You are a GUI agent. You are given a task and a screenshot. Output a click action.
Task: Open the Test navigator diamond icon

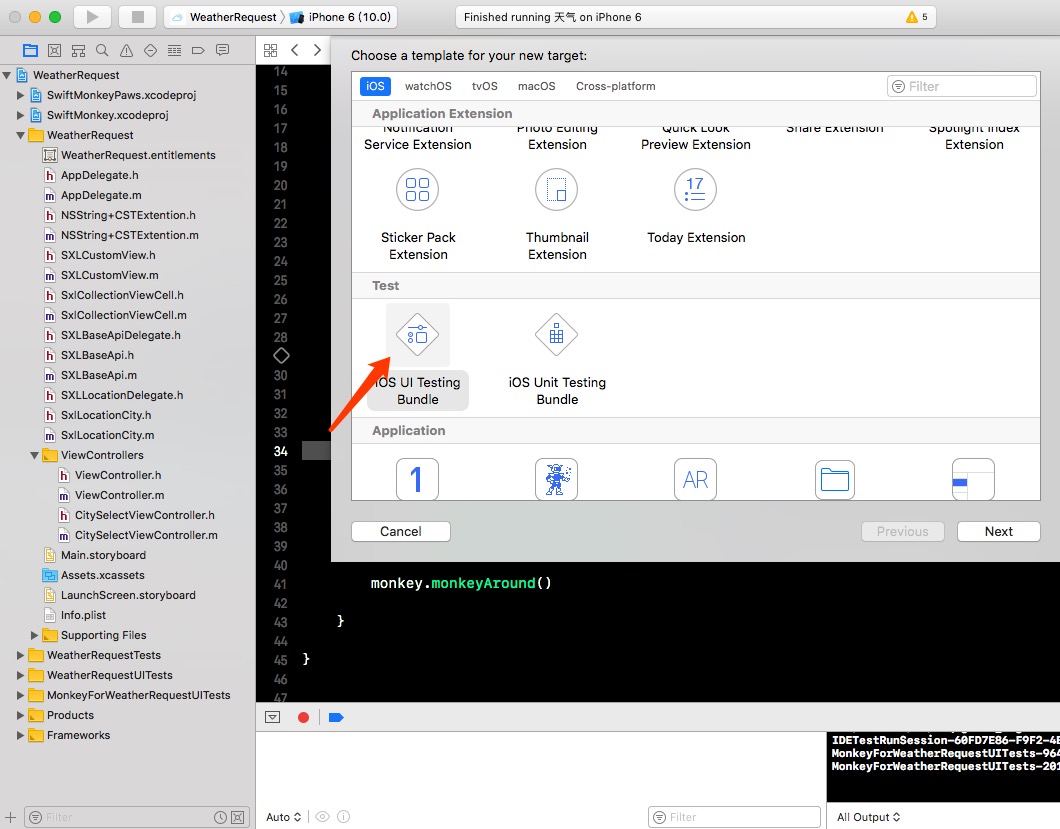pyautogui.click(x=150, y=50)
